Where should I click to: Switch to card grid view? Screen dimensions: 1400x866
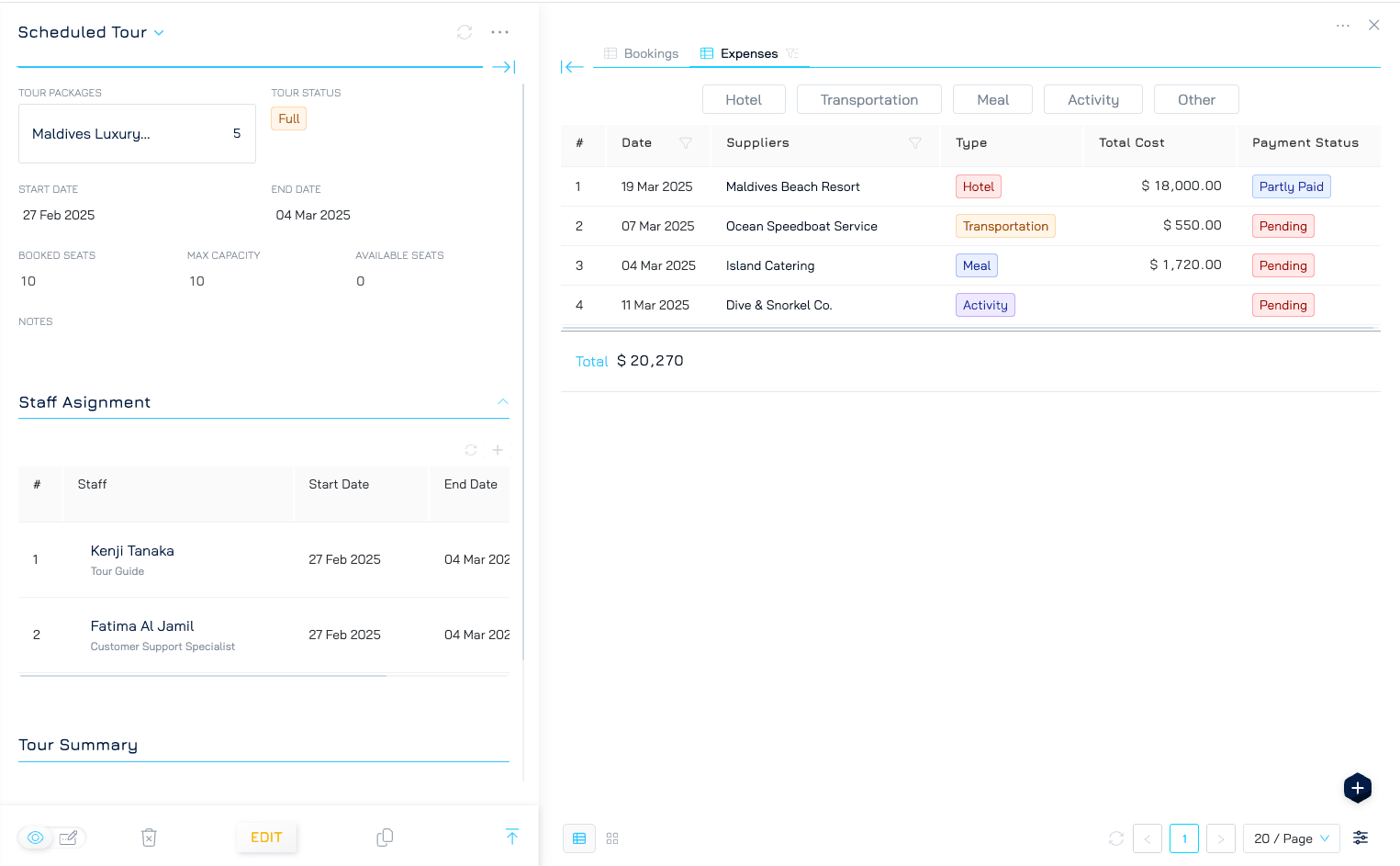pos(612,838)
